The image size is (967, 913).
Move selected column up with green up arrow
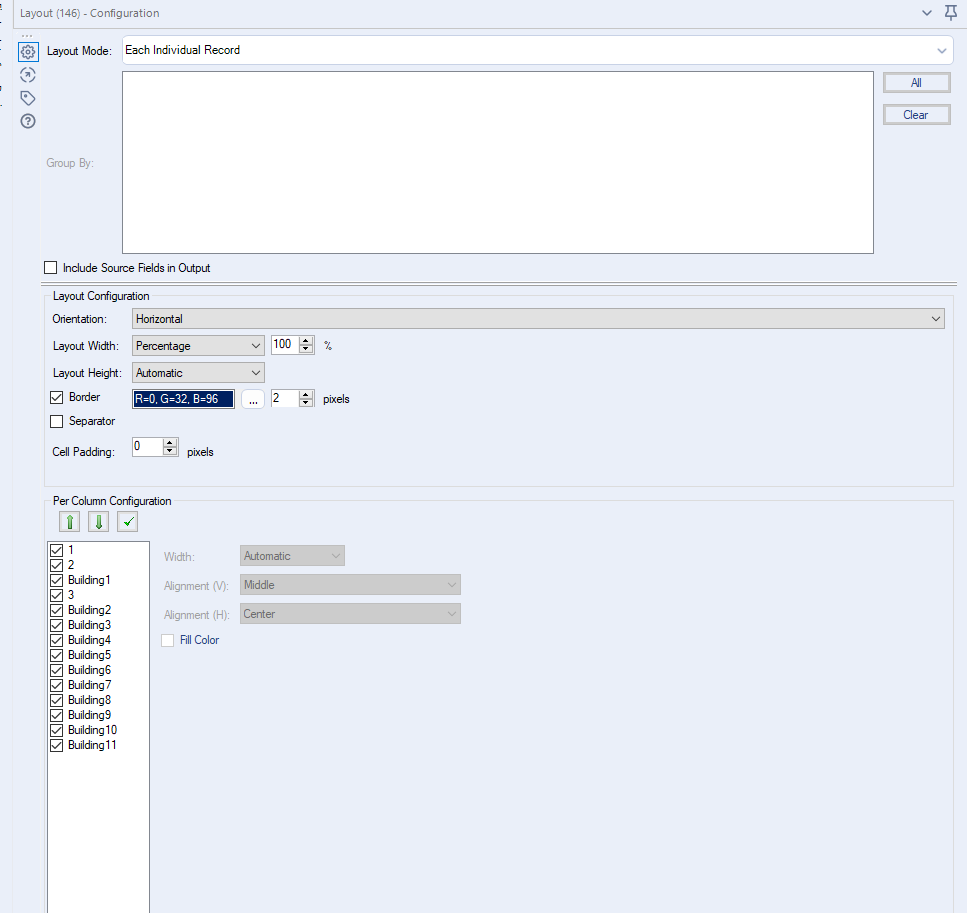tap(68, 521)
